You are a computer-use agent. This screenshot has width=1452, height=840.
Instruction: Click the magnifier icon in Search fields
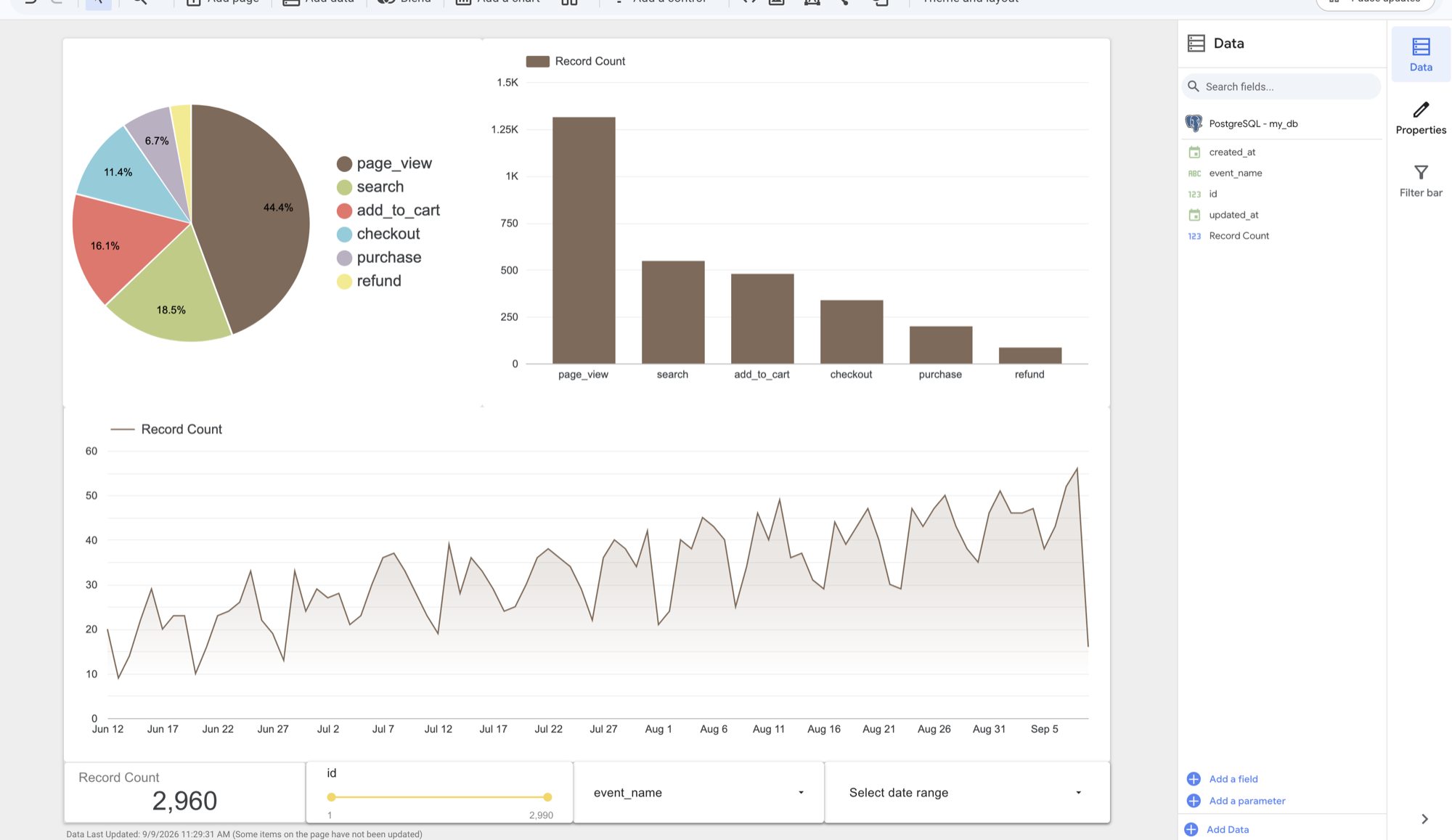(1193, 86)
